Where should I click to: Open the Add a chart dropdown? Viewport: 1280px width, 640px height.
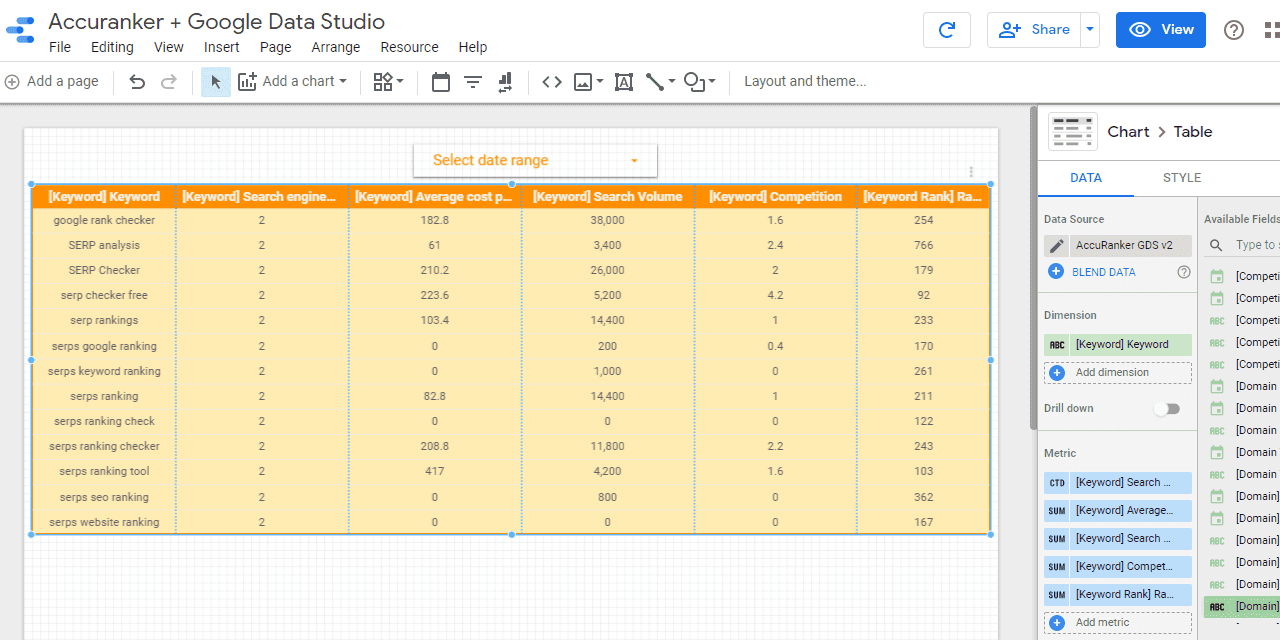[293, 82]
